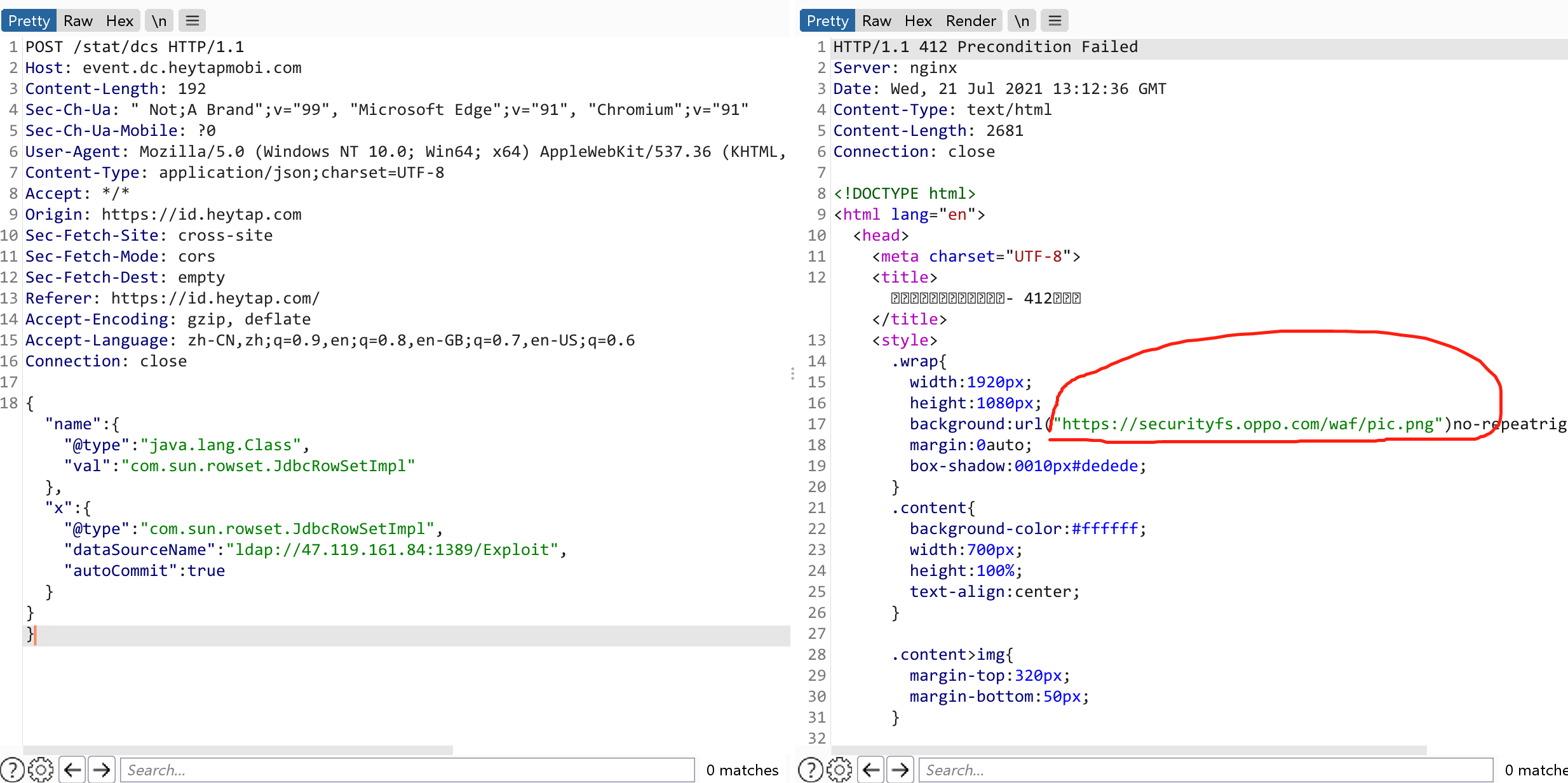Switch request view to Raw tab
The image size is (1568, 783).
[78, 21]
